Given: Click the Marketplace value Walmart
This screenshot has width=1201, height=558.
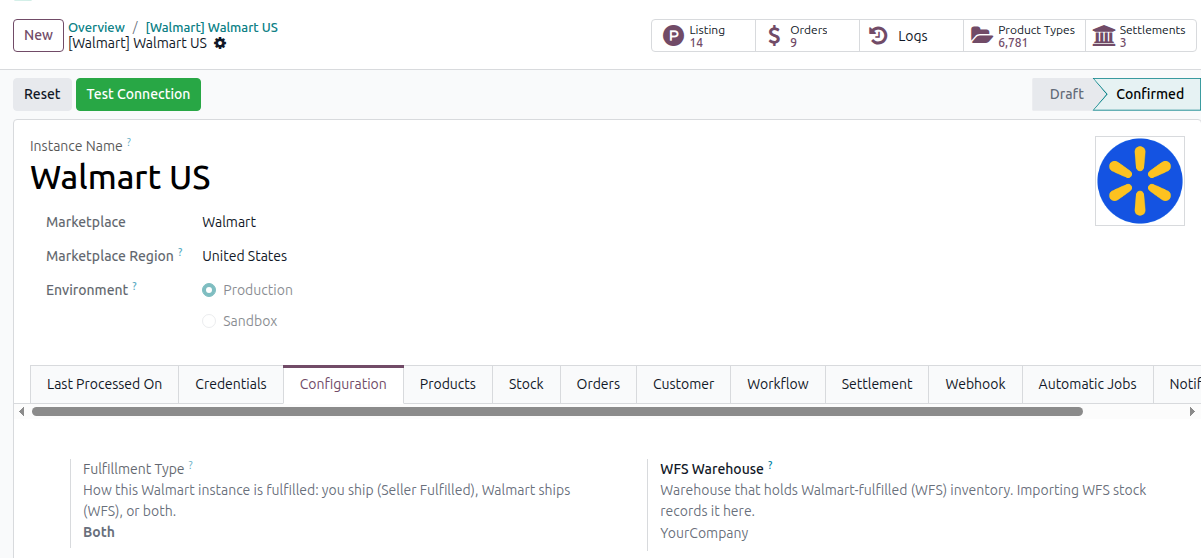Looking at the screenshot, I should (229, 222).
